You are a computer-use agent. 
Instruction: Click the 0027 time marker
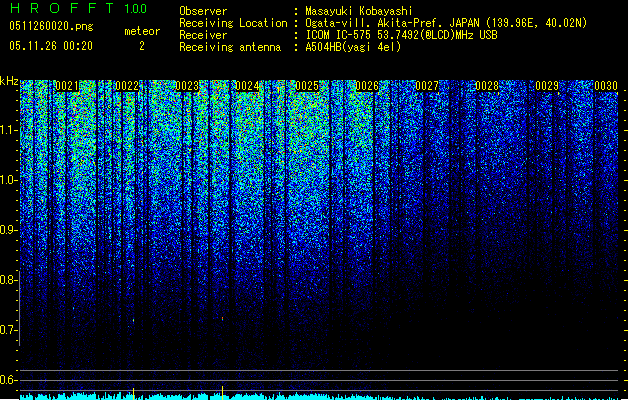427,86
